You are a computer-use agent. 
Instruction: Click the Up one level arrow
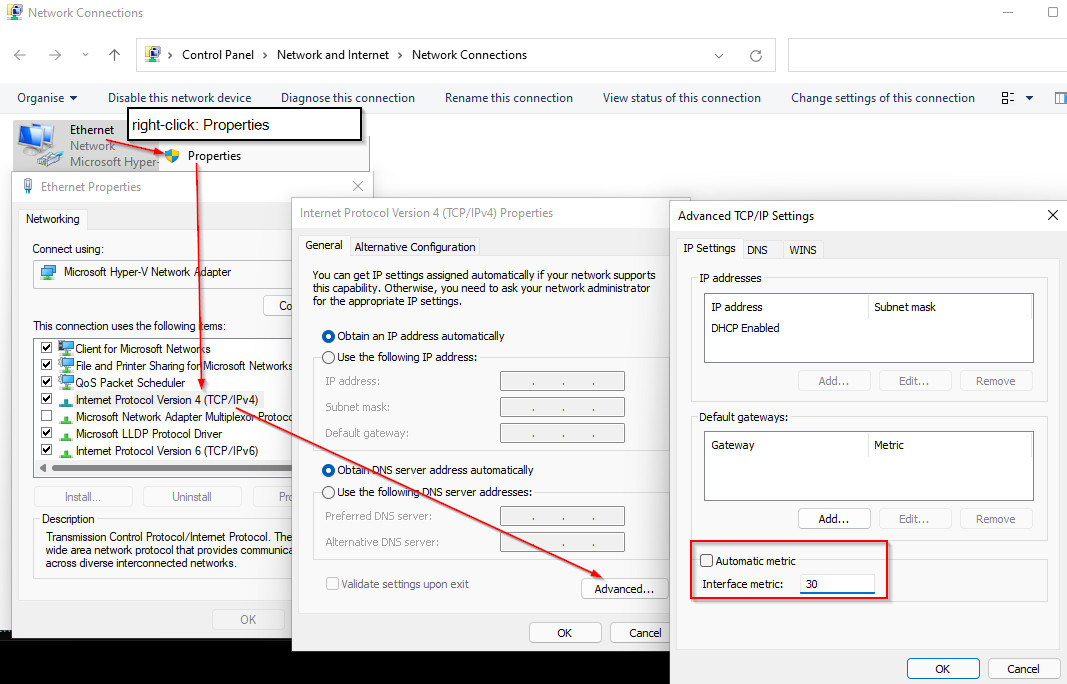(x=114, y=55)
